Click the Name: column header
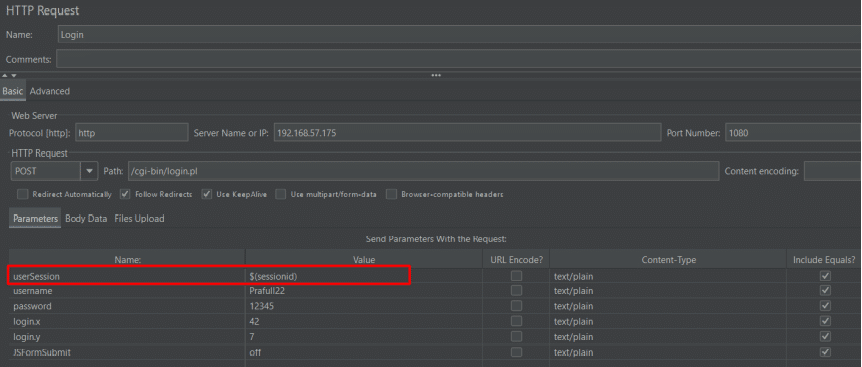 [127, 259]
